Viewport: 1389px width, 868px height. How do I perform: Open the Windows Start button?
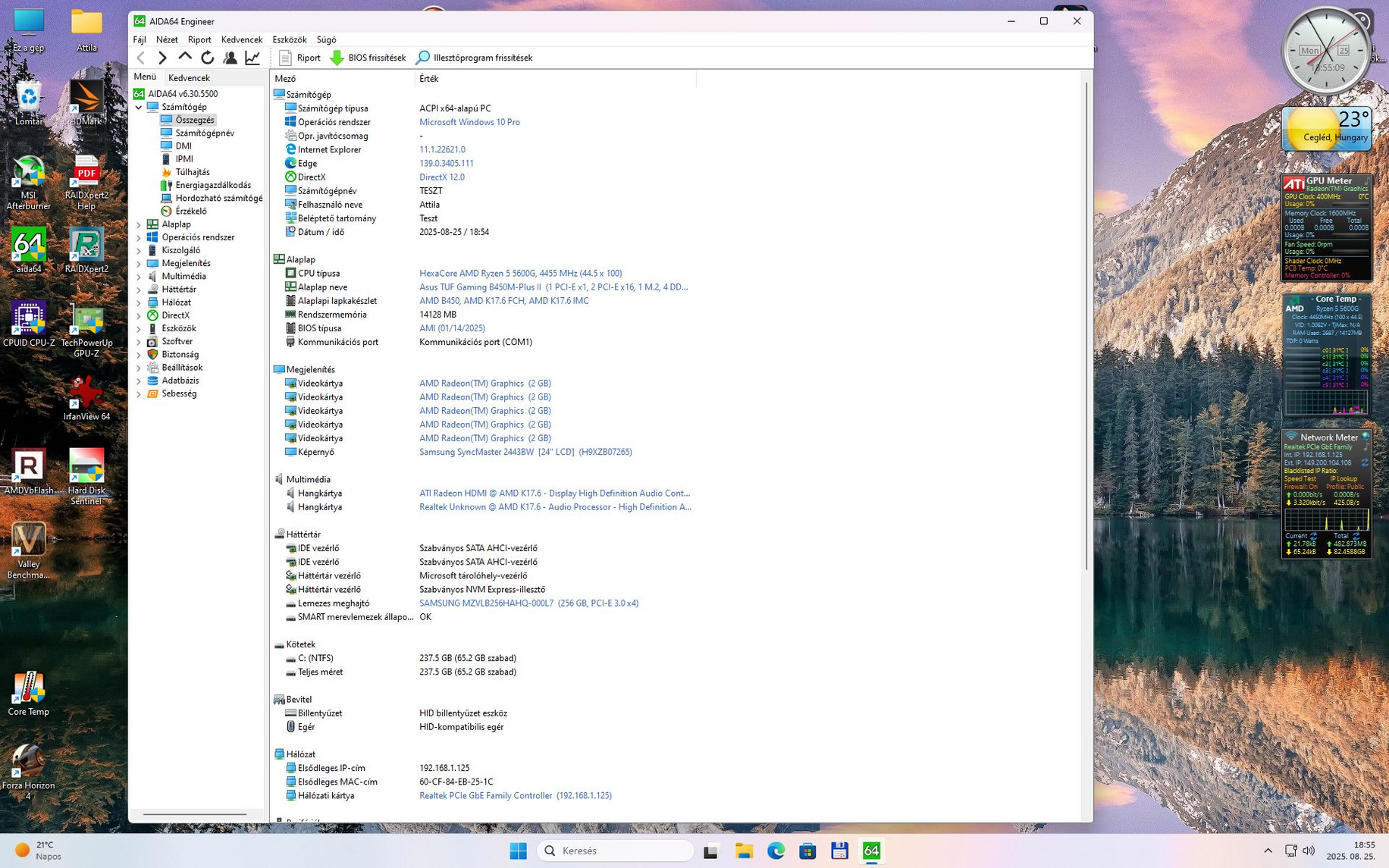(518, 851)
